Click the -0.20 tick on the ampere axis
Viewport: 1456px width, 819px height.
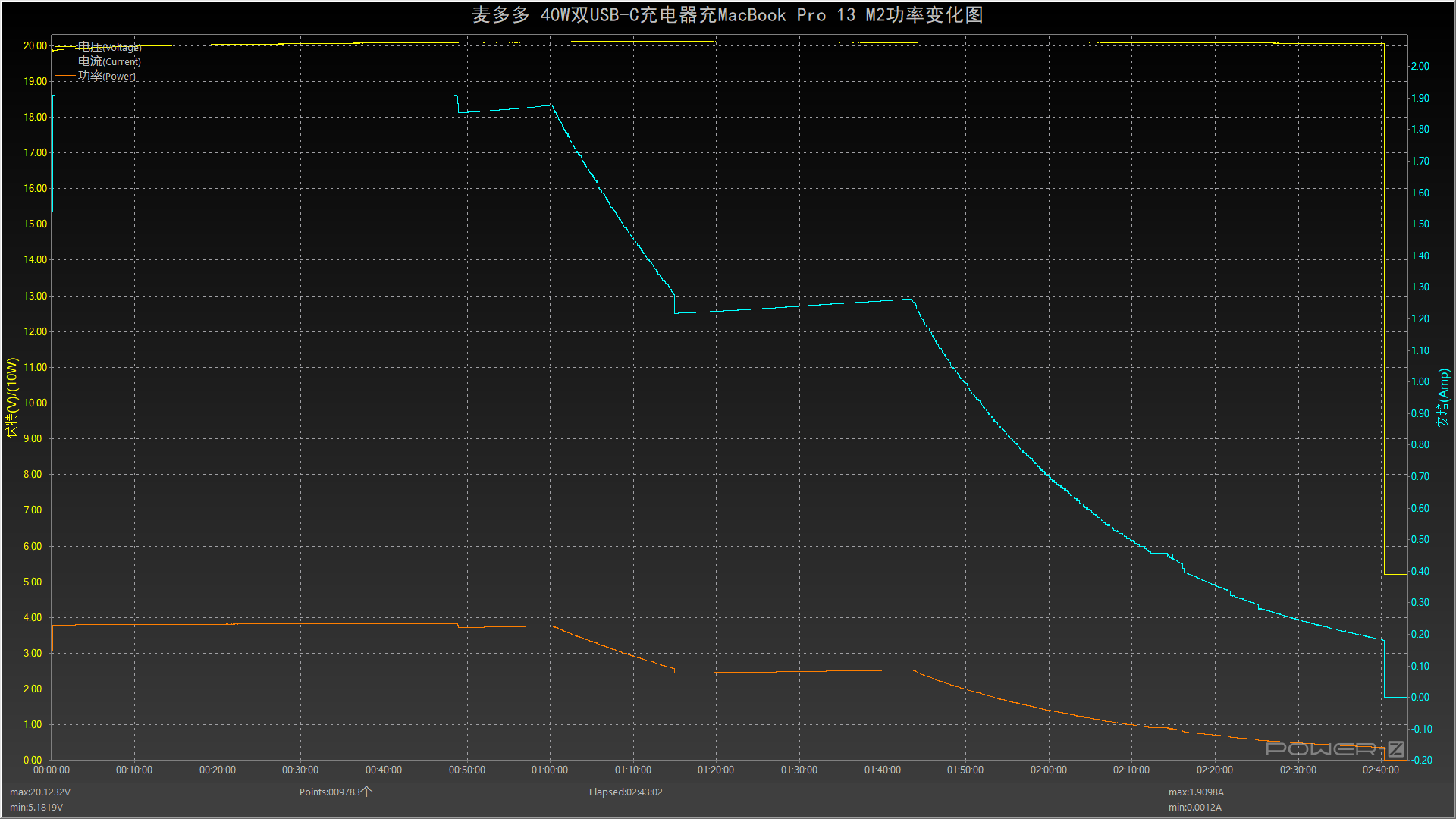pos(1421,760)
